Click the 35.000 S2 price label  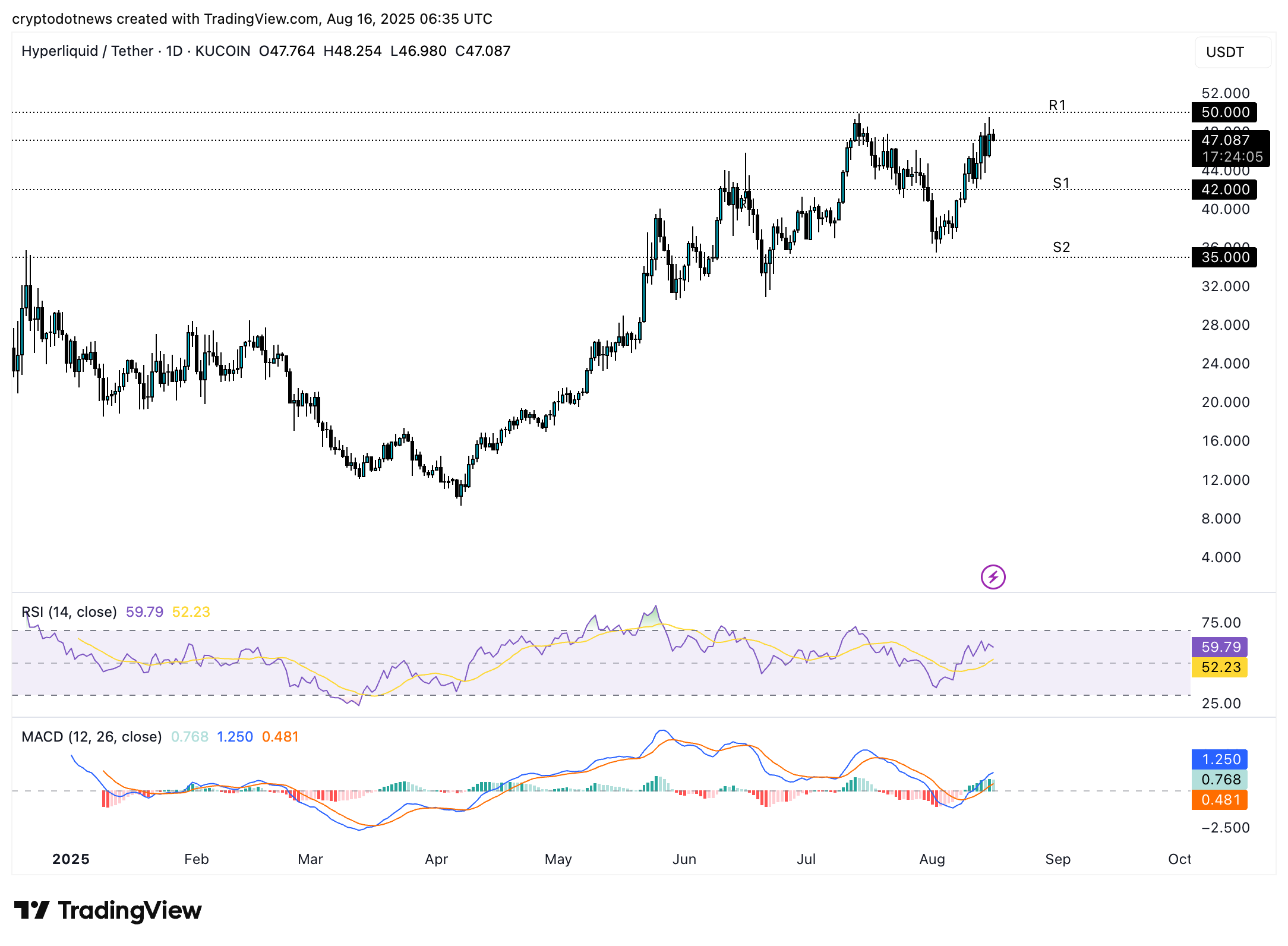pos(1224,257)
